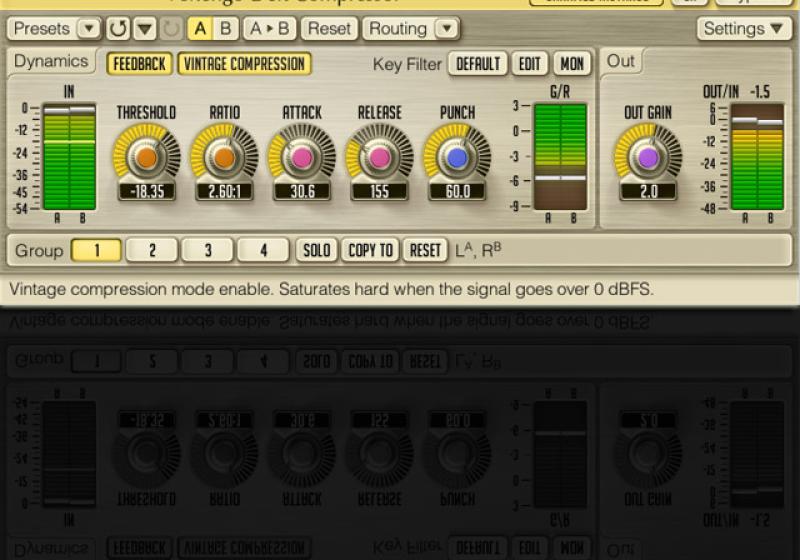Switch to state B
This screenshot has width=800, height=560.
(x=227, y=29)
